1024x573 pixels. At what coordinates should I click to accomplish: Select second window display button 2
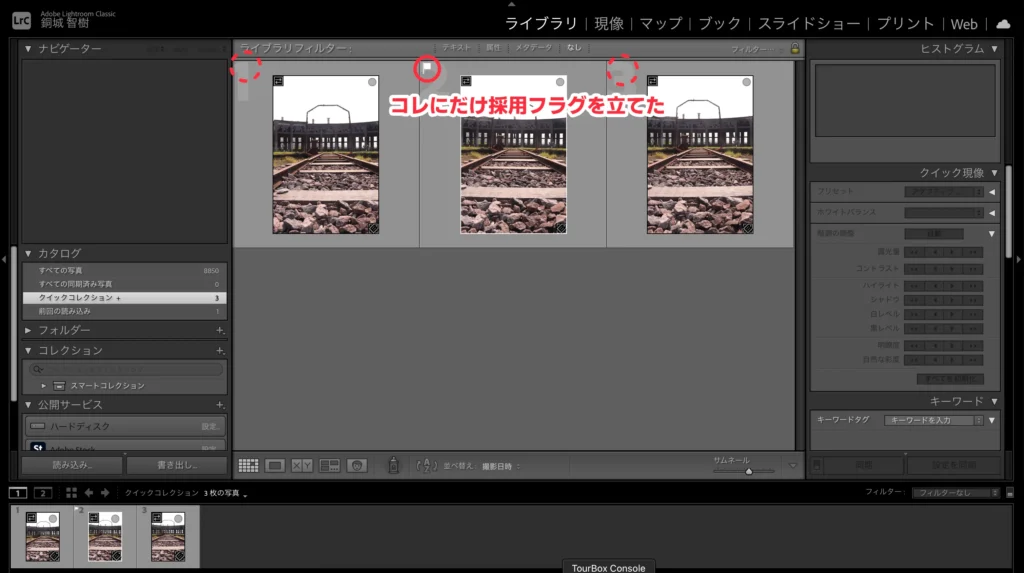pos(43,493)
